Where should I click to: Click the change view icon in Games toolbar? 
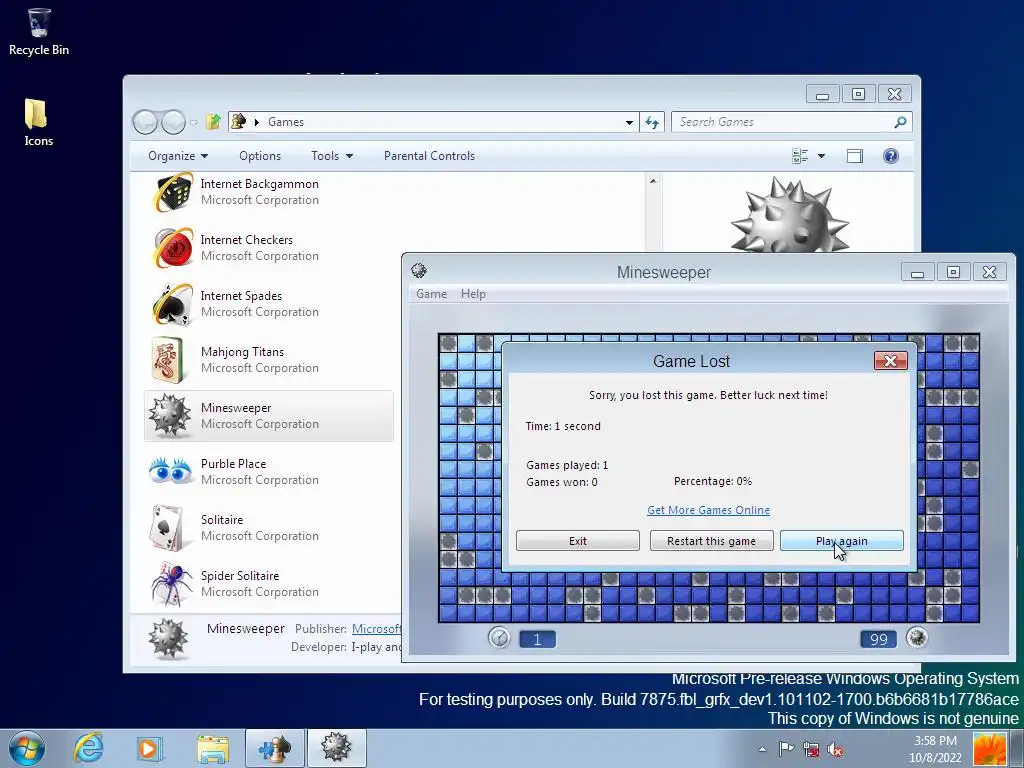[800, 156]
